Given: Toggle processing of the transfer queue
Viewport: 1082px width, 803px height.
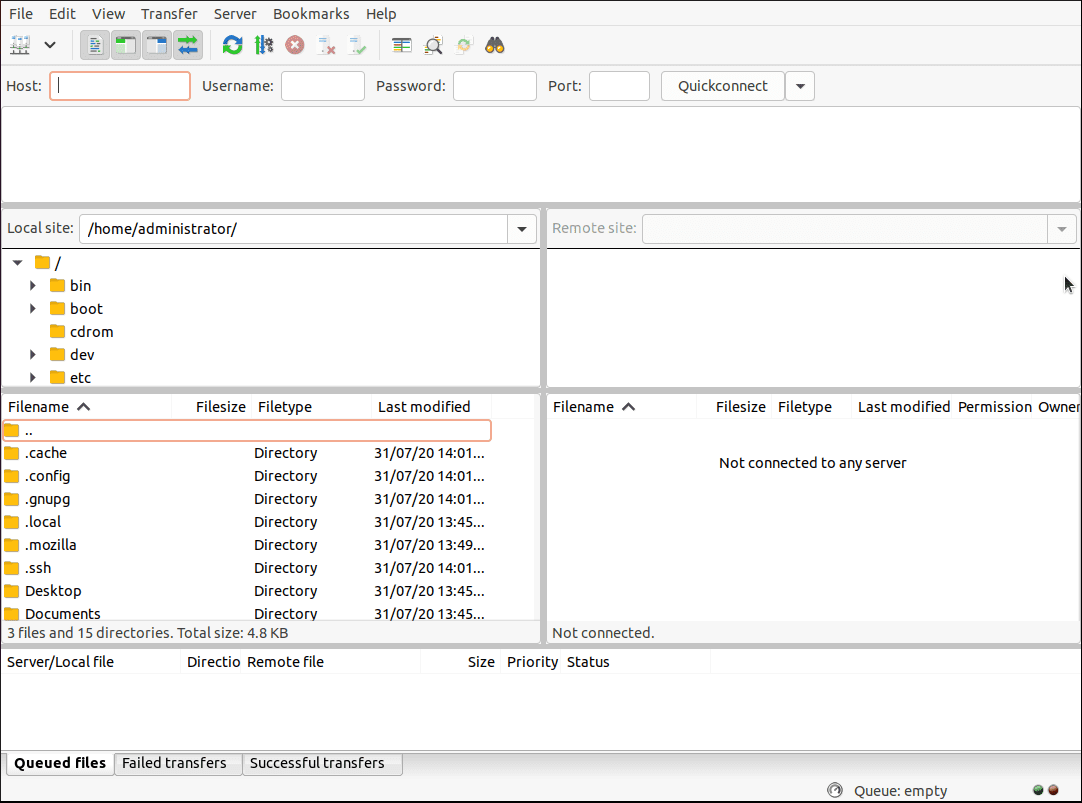Looking at the screenshot, I should 264,45.
